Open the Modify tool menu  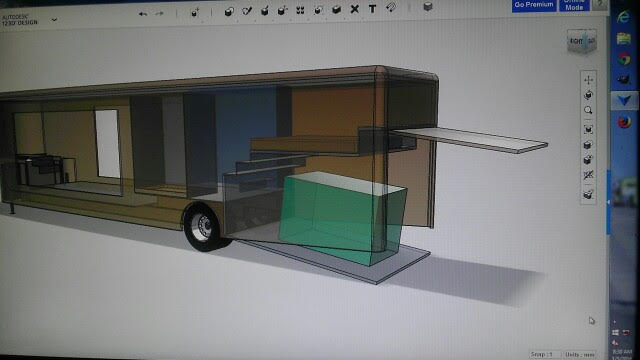(x=282, y=10)
